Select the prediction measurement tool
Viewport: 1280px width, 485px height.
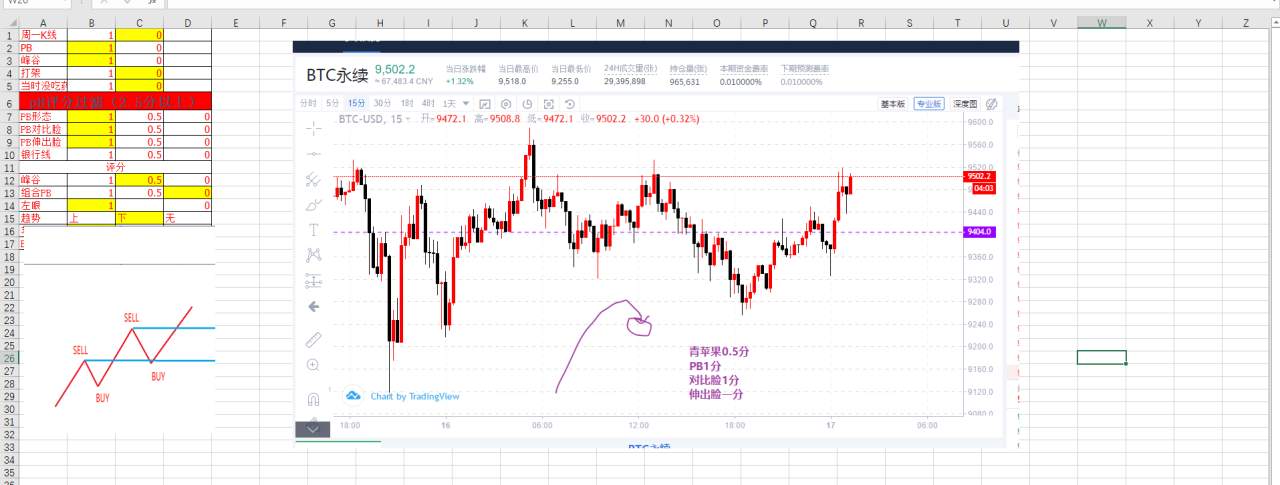pos(313,281)
